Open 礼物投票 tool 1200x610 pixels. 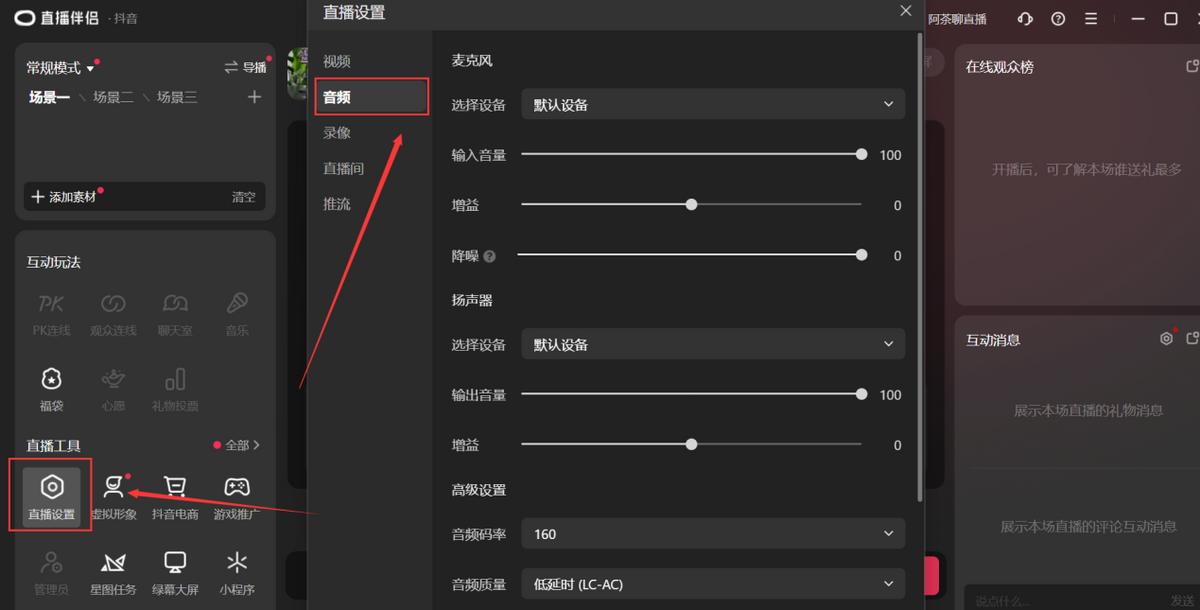[x=175, y=388]
